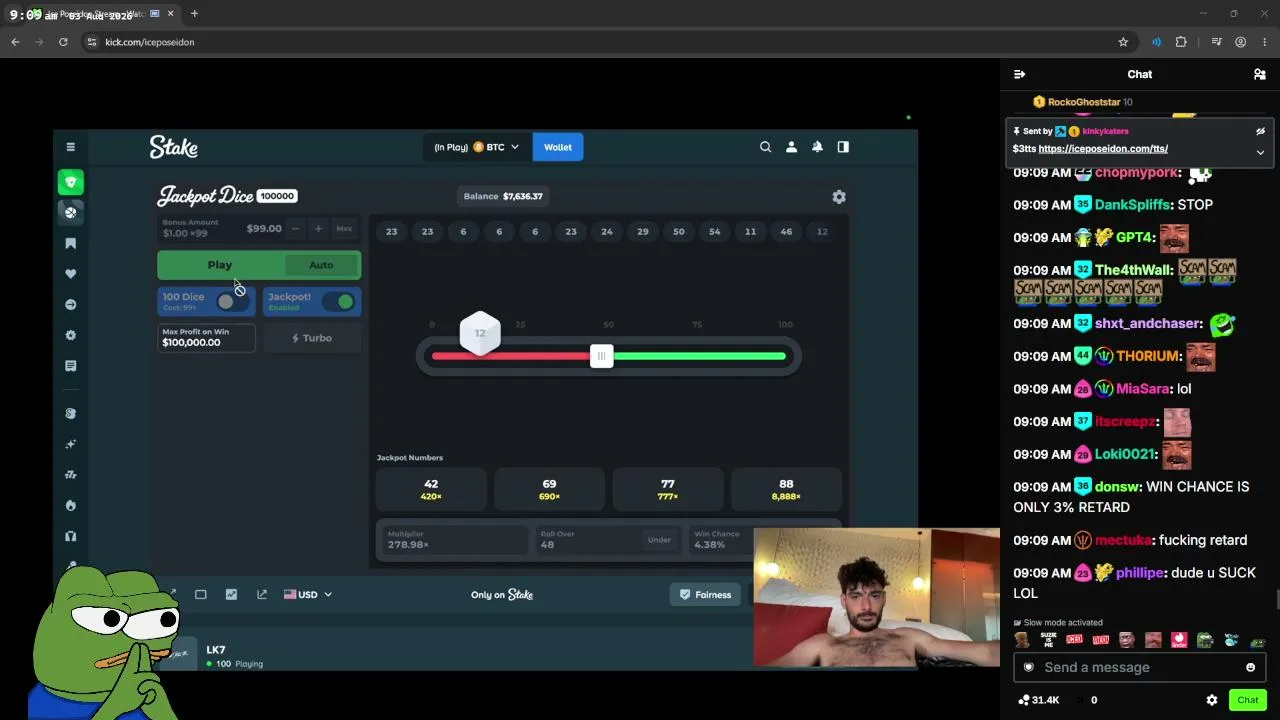Expand the pinned message chevron

pos(1260,152)
